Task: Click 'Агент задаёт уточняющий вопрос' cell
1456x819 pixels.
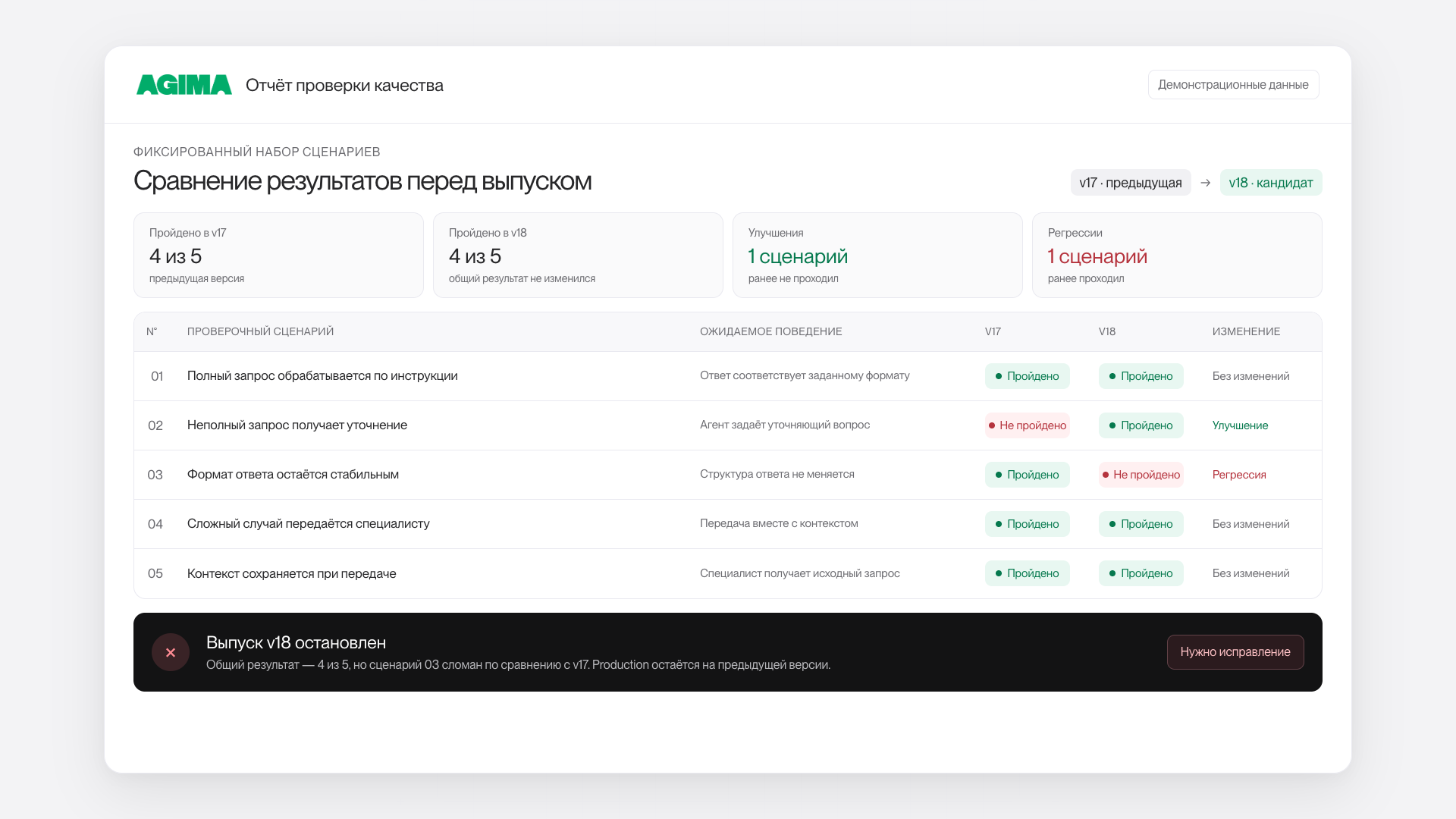Action: [785, 425]
